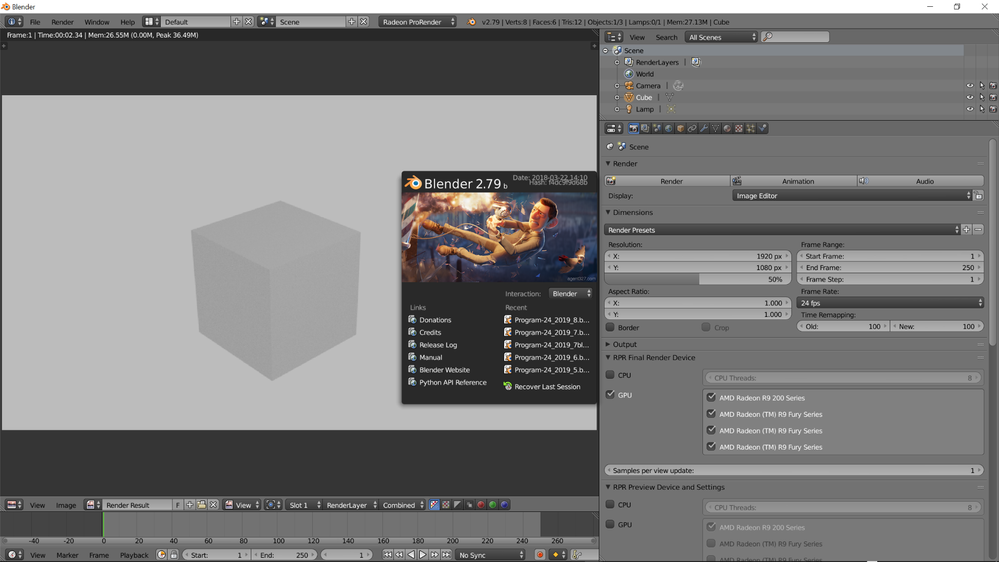Click the Render button in Render panel

coord(667,181)
